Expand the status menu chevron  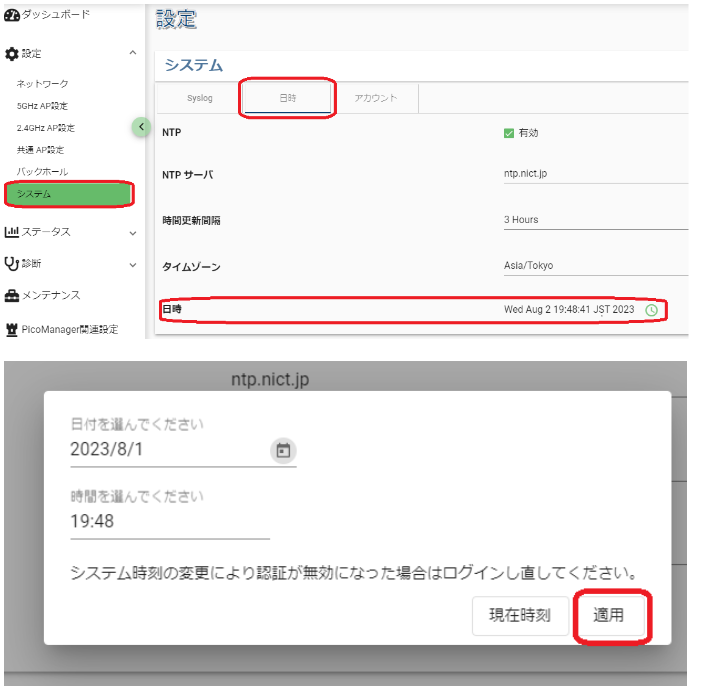(133, 234)
